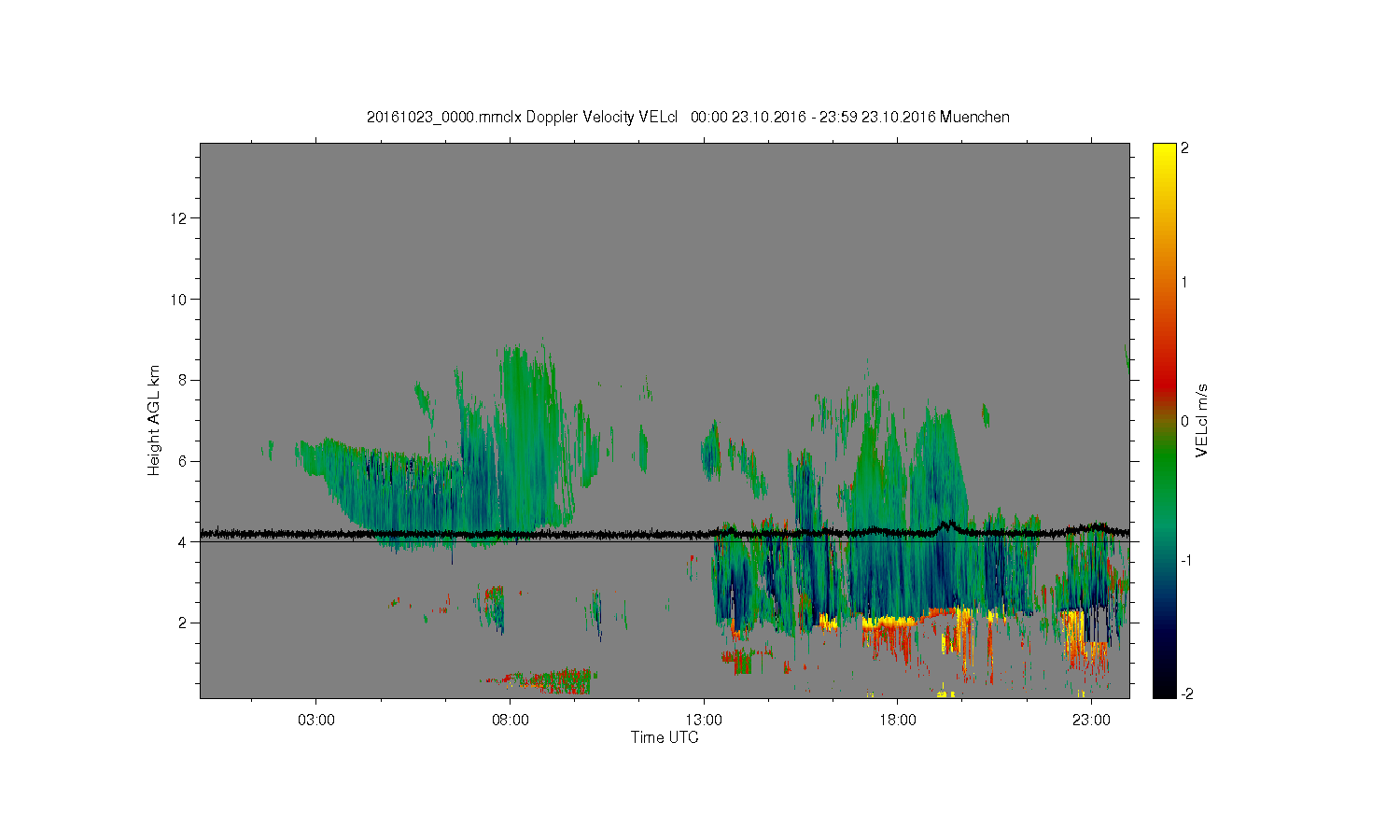Select the 13:00 time tick label
Viewport: 1400px width, 840px height.
coord(704,721)
